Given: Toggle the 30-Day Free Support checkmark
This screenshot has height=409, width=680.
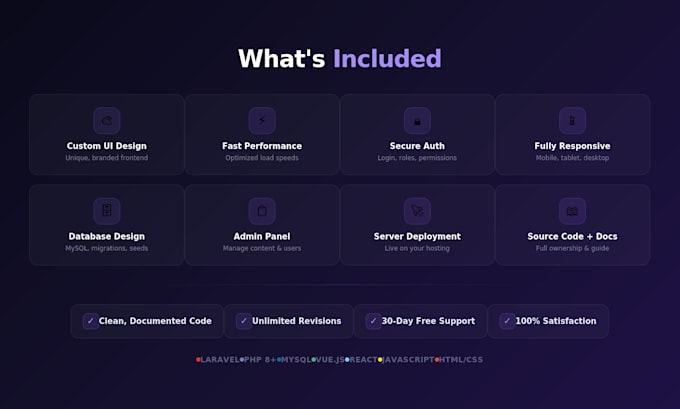Looking at the screenshot, I should (373, 321).
